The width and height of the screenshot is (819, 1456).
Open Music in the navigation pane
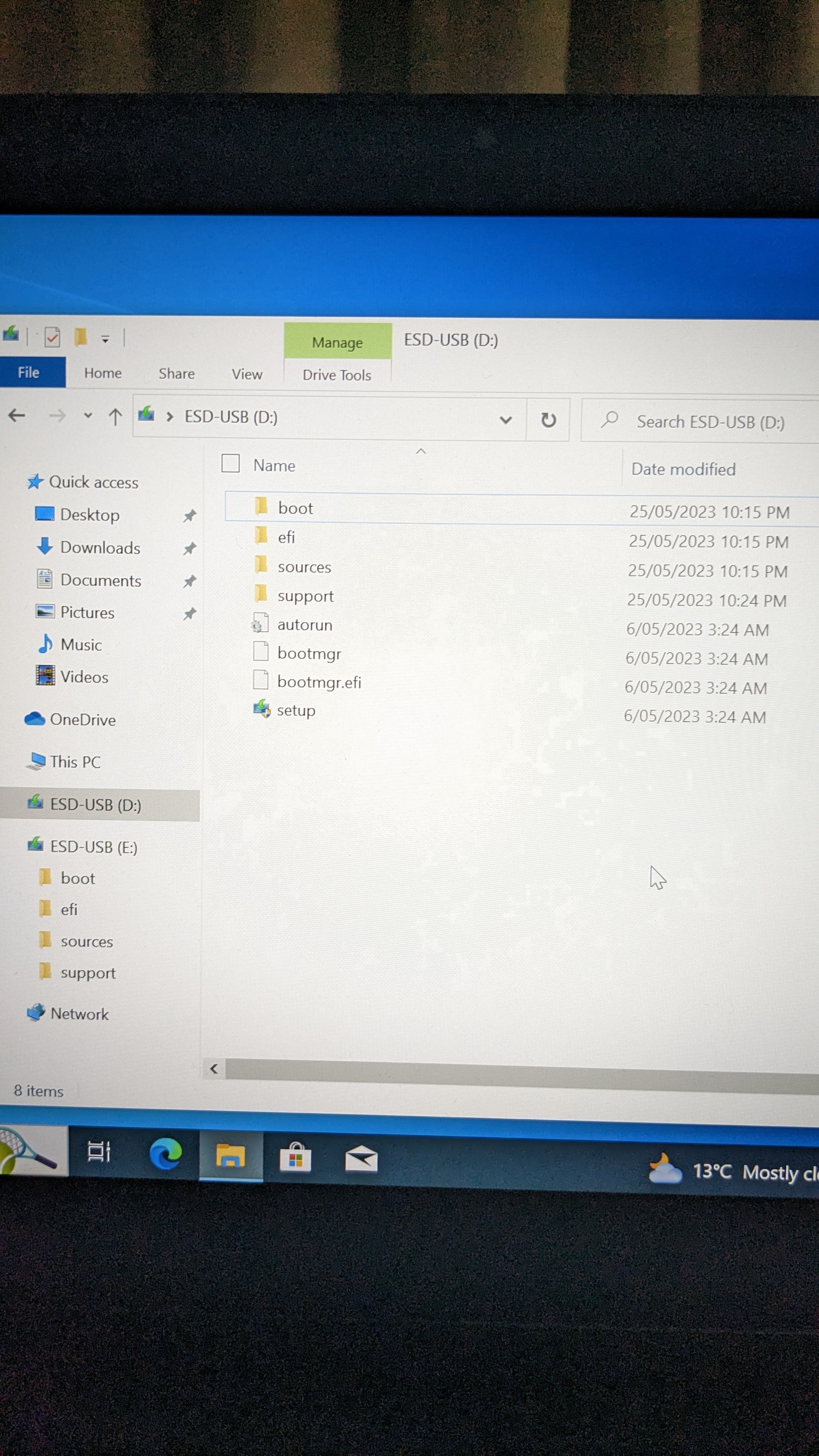coord(81,645)
